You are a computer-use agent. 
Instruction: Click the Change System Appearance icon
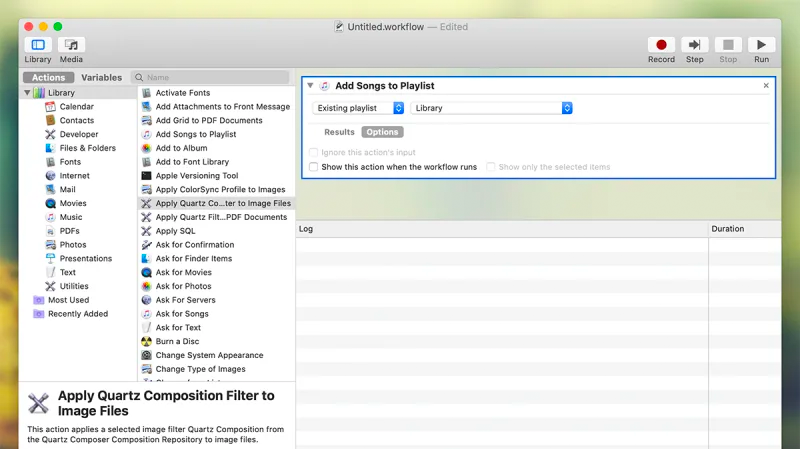click(146, 355)
